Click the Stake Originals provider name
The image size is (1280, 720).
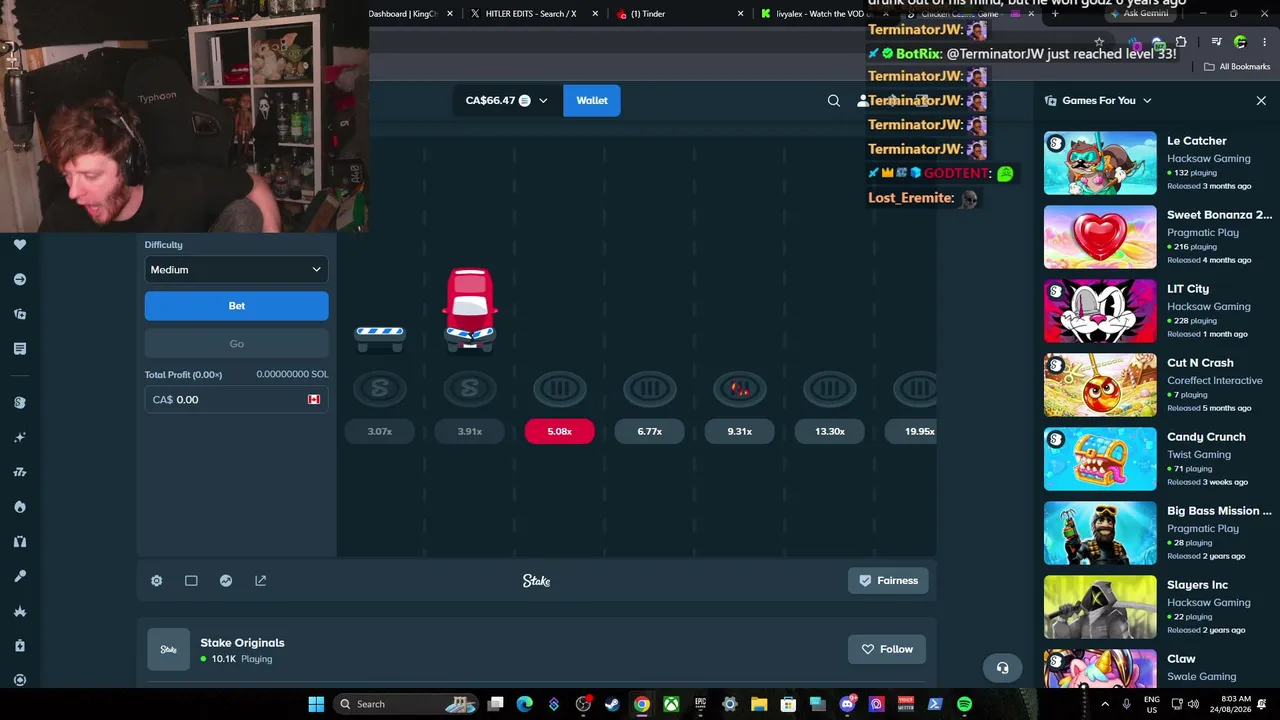pyautogui.click(x=242, y=643)
